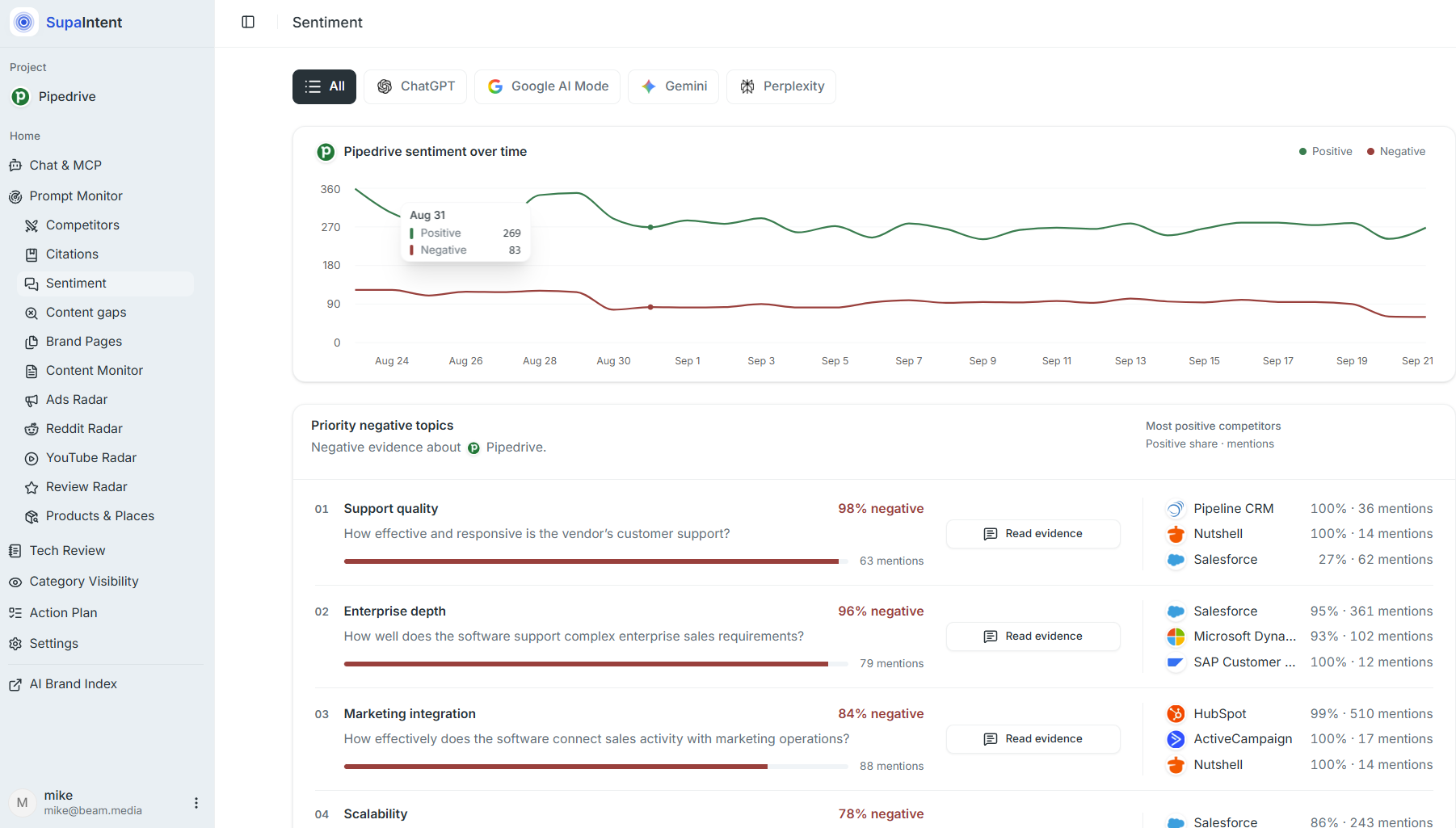Click the '99% · 510 mentions' HubSpot value
This screenshot has height=828, width=1456.
[1371, 714]
